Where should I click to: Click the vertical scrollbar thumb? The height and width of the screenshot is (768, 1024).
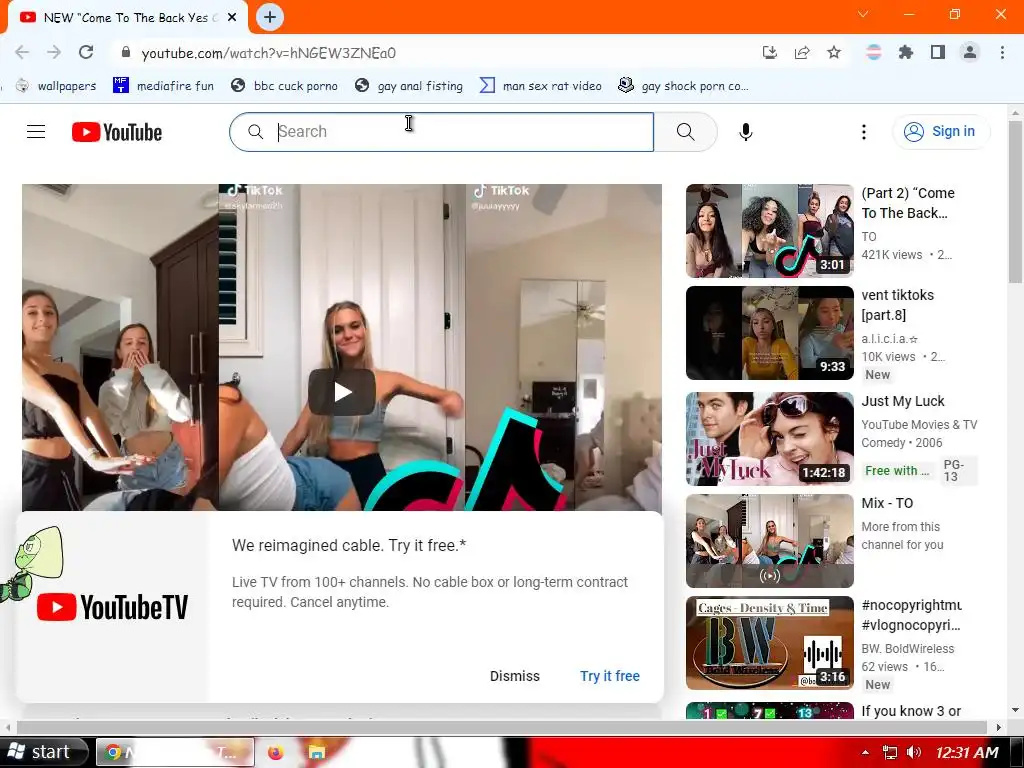[x=1015, y=201]
